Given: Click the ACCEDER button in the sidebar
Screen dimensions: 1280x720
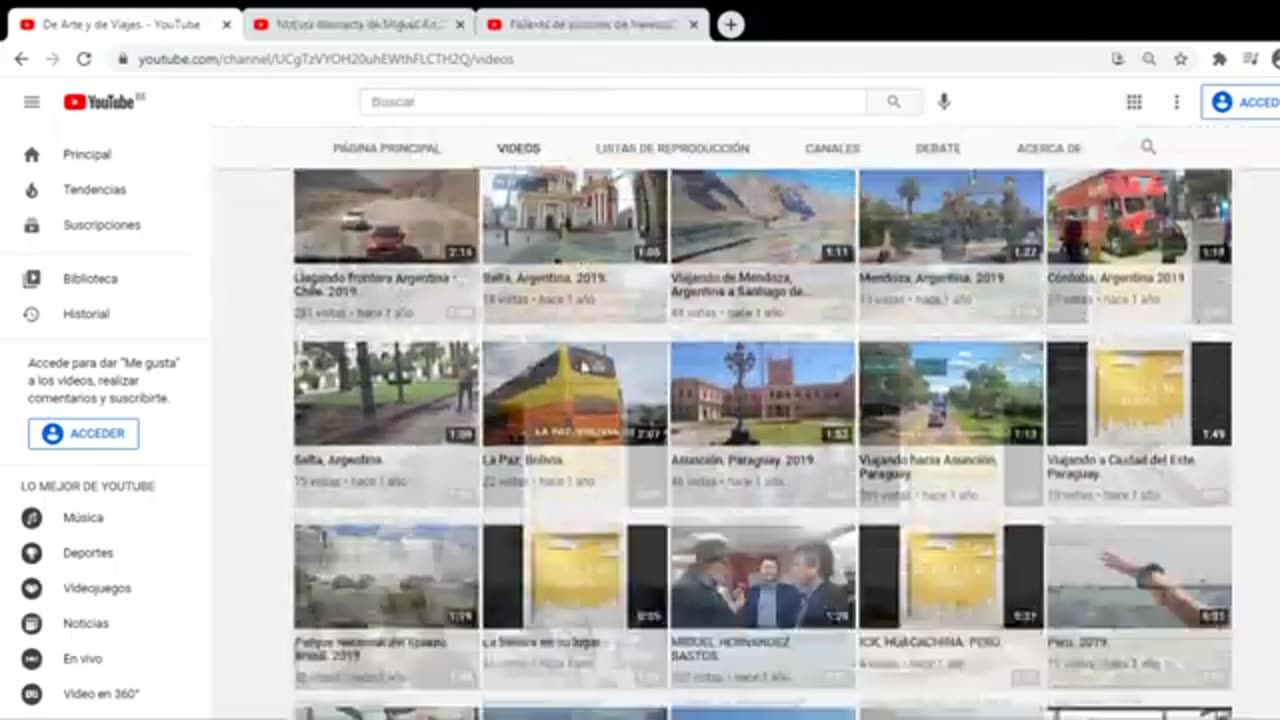Looking at the screenshot, I should pyautogui.click(x=84, y=434).
